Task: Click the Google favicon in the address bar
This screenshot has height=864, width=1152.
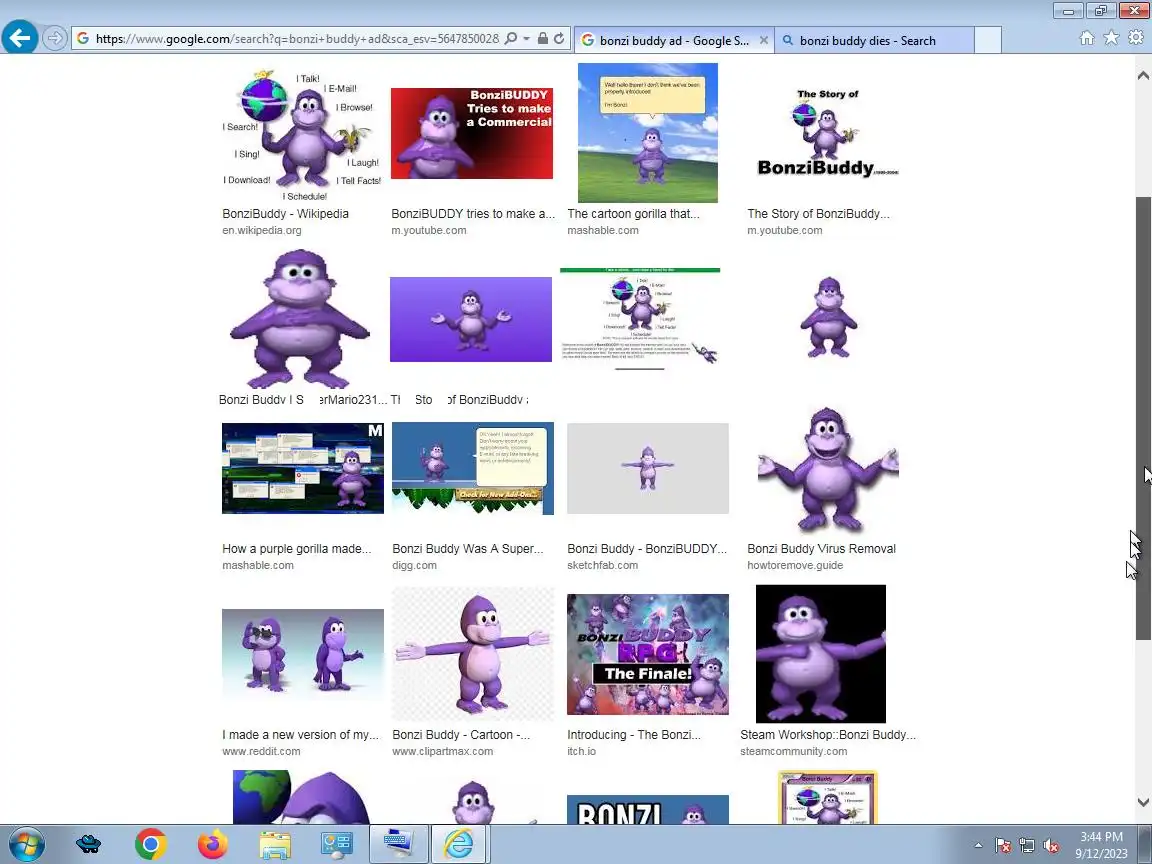Action: 83,38
